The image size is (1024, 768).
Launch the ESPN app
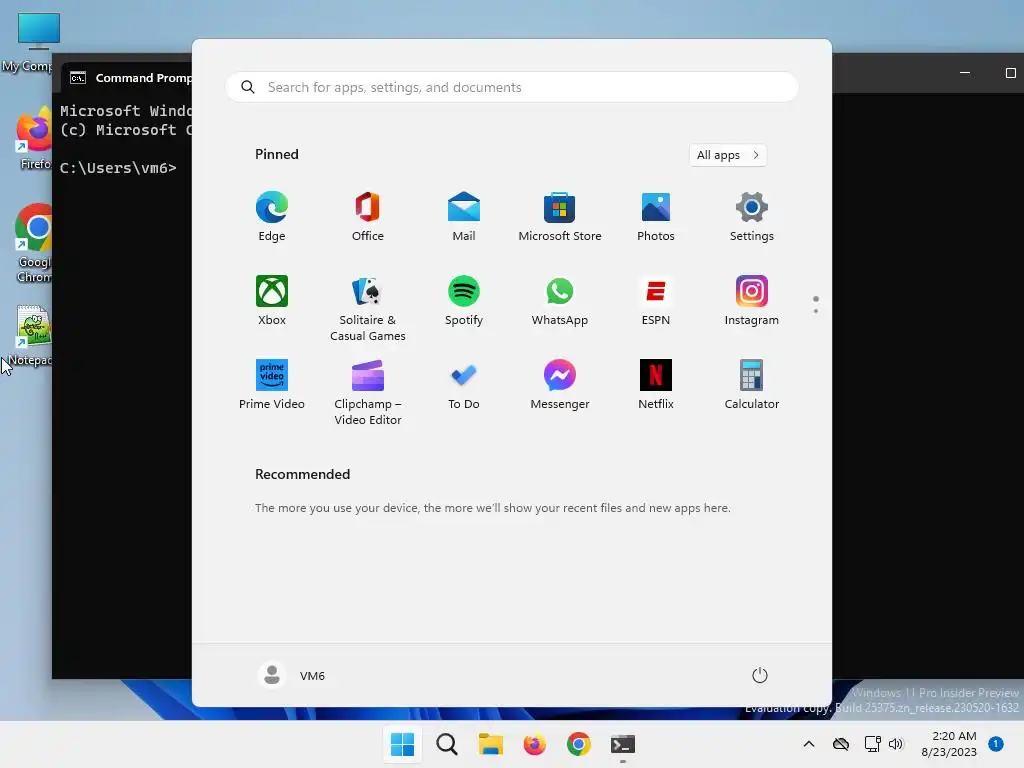[656, 300]
